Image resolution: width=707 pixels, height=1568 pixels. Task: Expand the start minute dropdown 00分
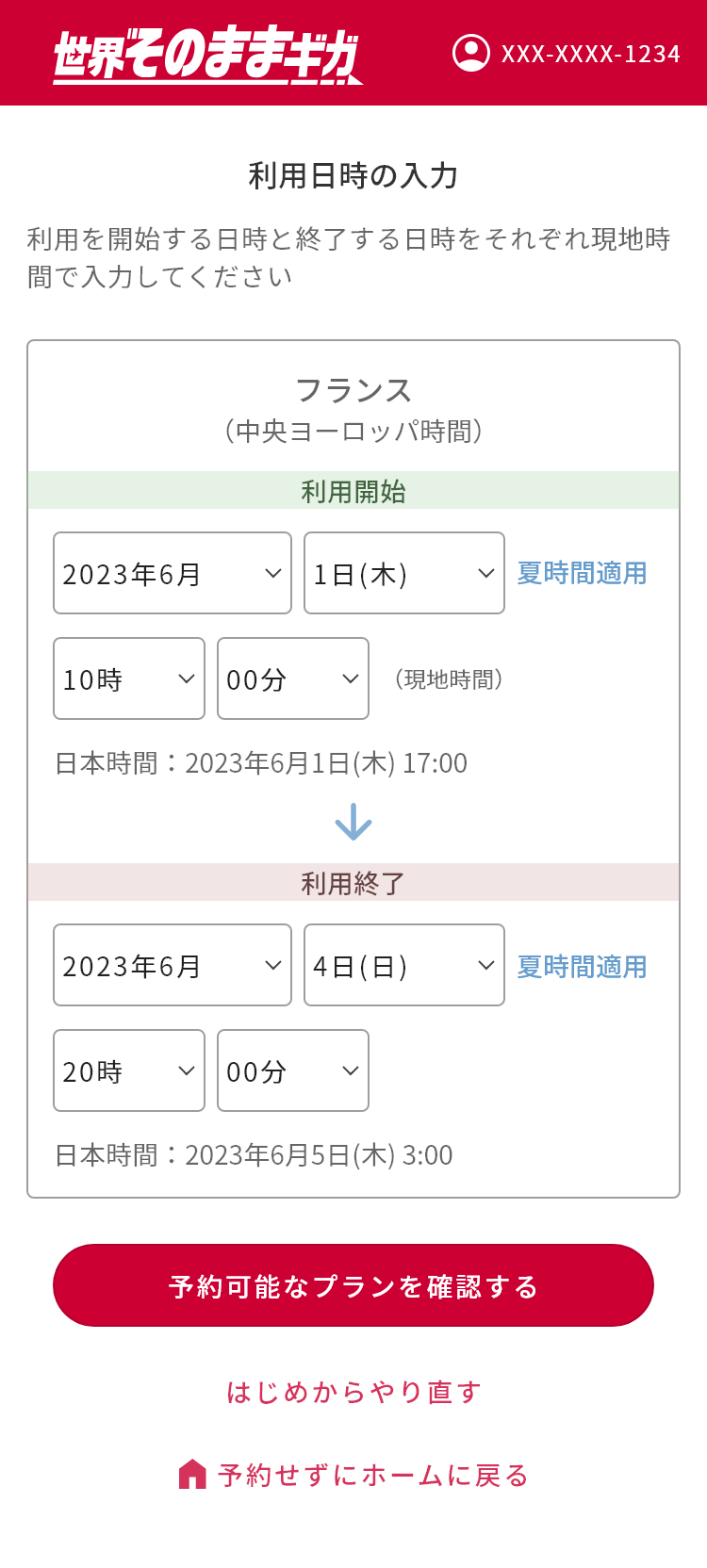(293, 678)
